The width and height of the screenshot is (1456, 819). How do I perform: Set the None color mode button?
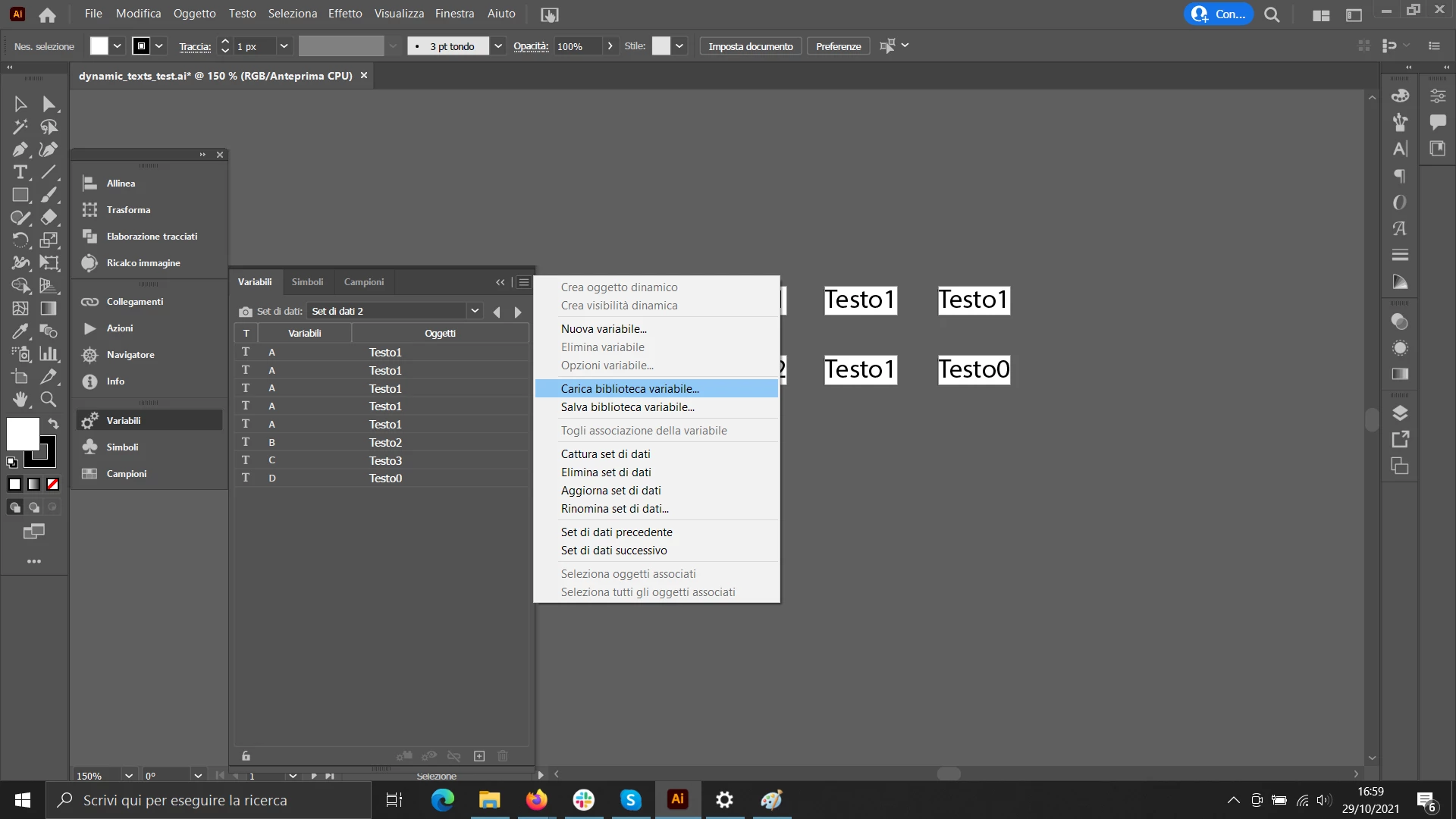tap(52, 485)
